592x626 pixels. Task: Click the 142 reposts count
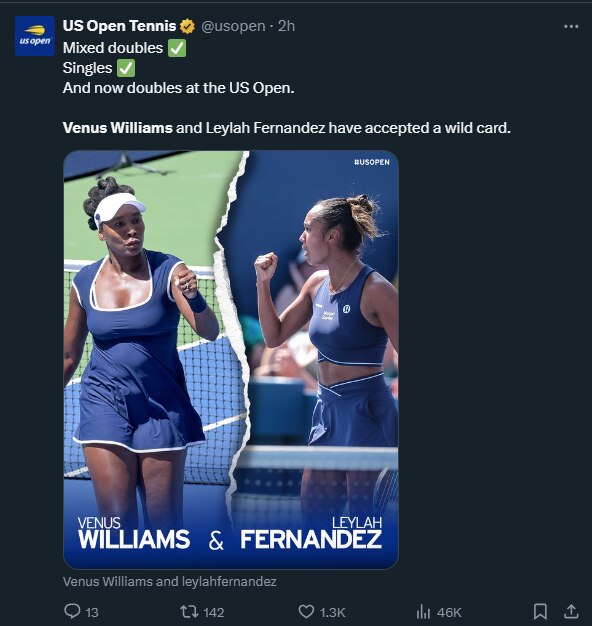(x=214, y=612)
